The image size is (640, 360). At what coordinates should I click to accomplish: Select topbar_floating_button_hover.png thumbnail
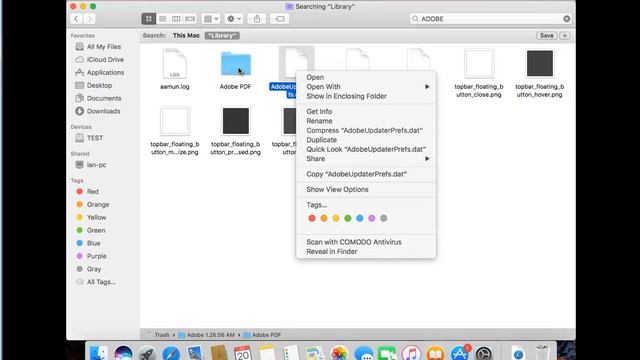pyautogui.click(x=540, y=63)
